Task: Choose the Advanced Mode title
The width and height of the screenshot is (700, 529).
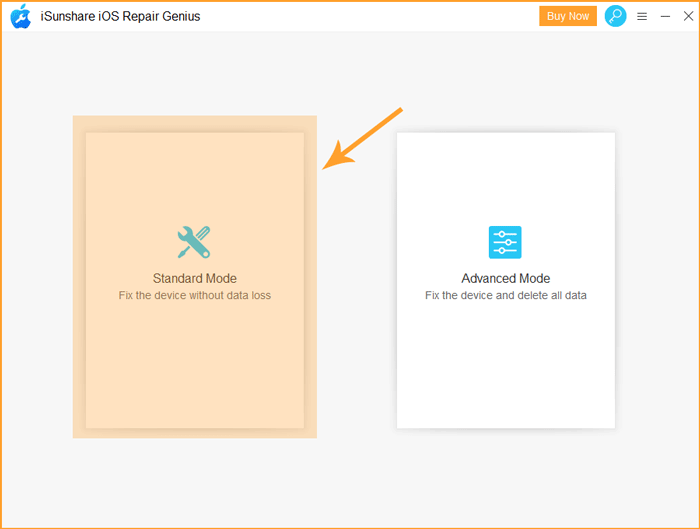Action: (x=505, y=278)
